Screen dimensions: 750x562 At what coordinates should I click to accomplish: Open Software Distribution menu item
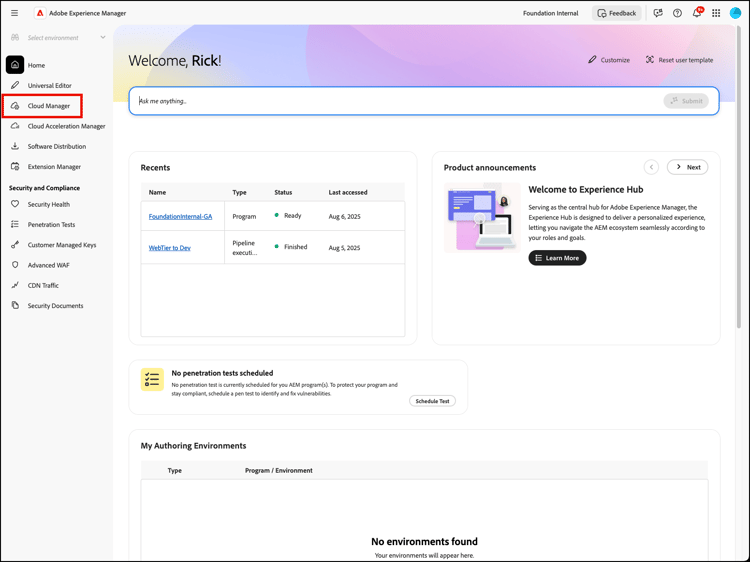tap(57, 146)
